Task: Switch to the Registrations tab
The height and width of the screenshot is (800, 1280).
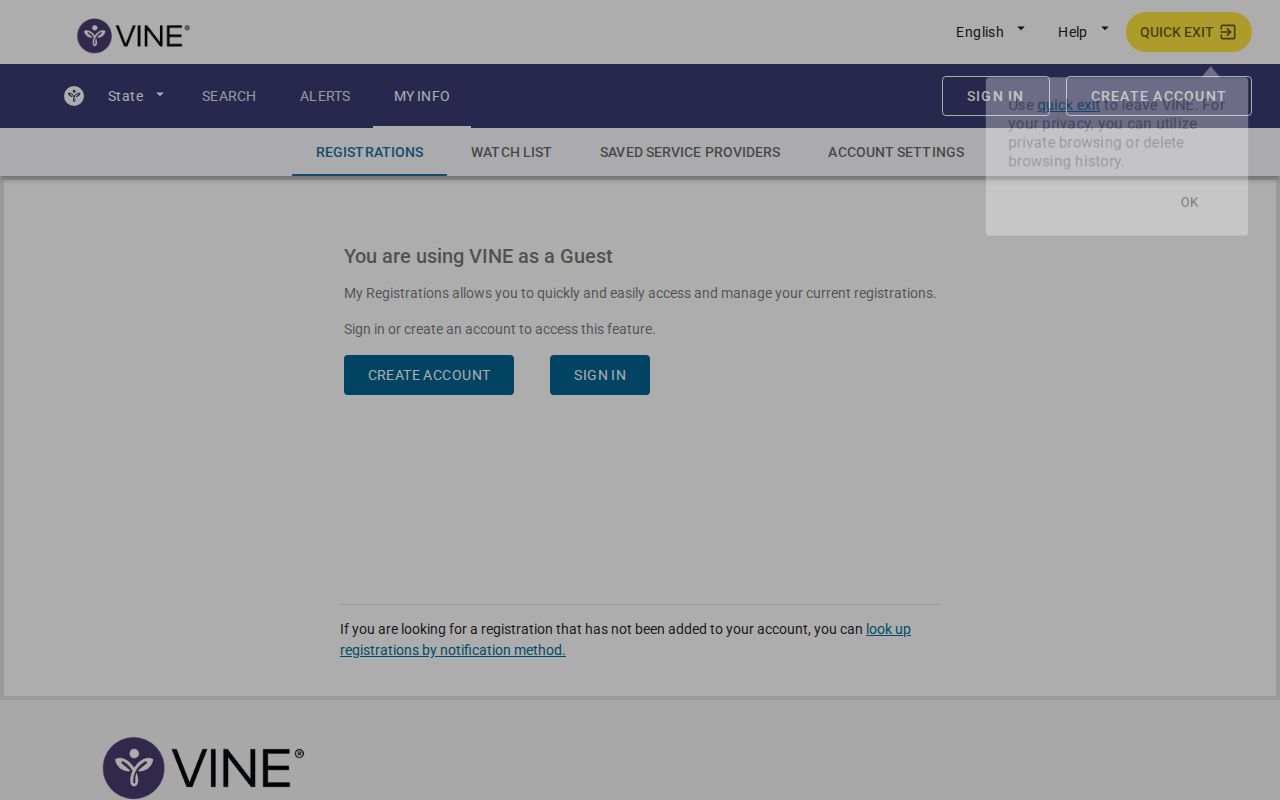Action: tap(370, 152)
